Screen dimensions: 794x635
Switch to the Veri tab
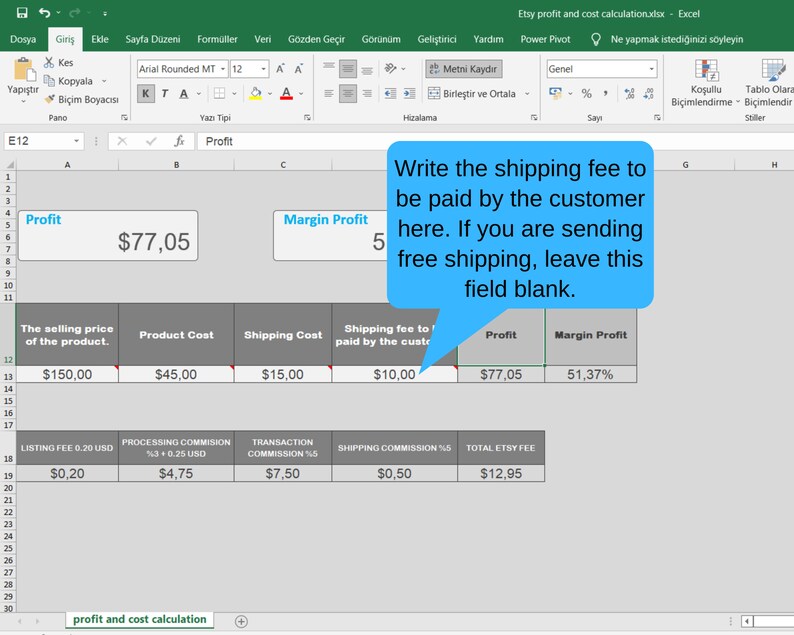263,39
